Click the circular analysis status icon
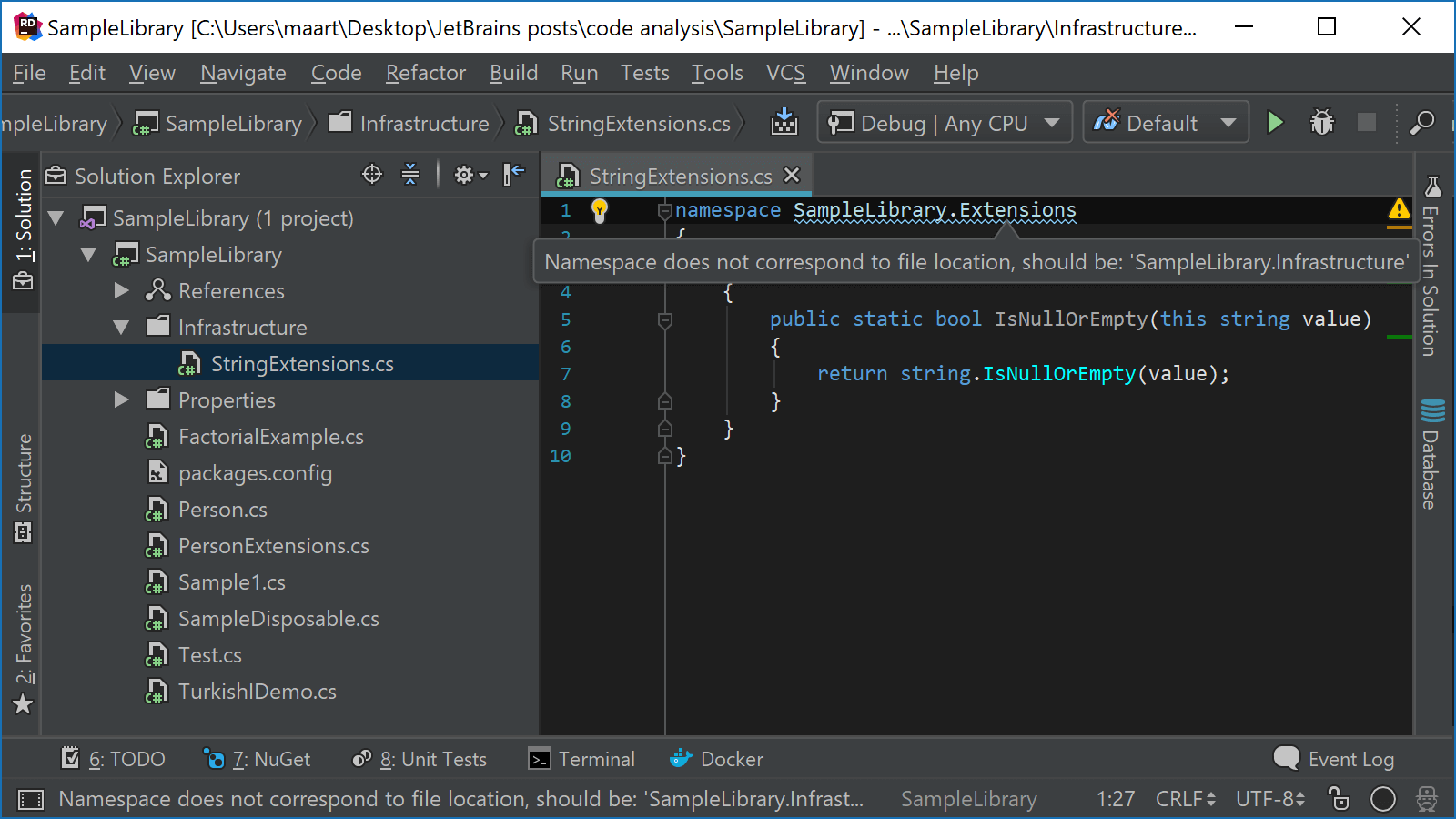Viewport: 1456px width, 819px height. pos(1383,799)
